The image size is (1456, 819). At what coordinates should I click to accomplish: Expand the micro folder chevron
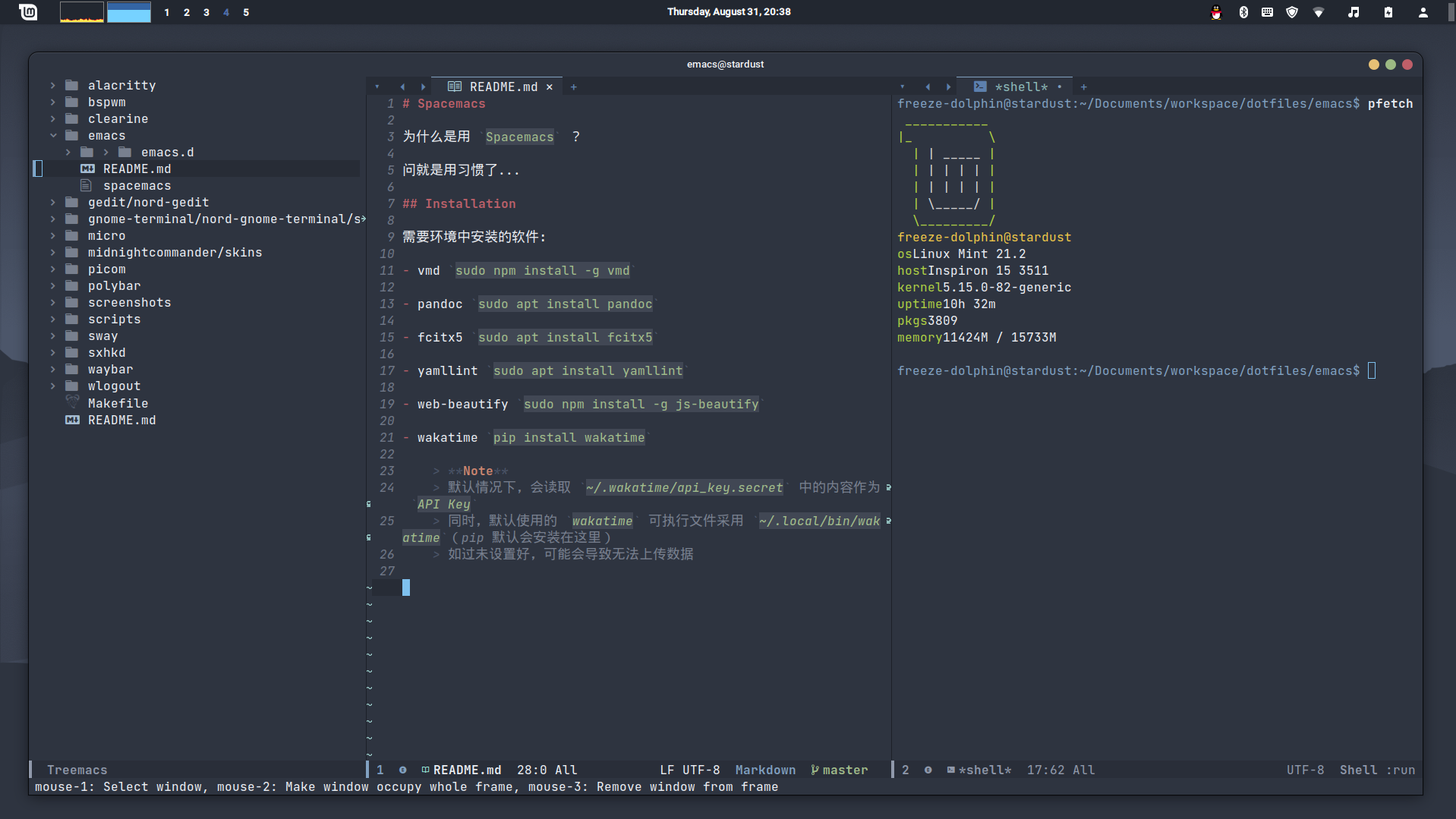(52, 235)
